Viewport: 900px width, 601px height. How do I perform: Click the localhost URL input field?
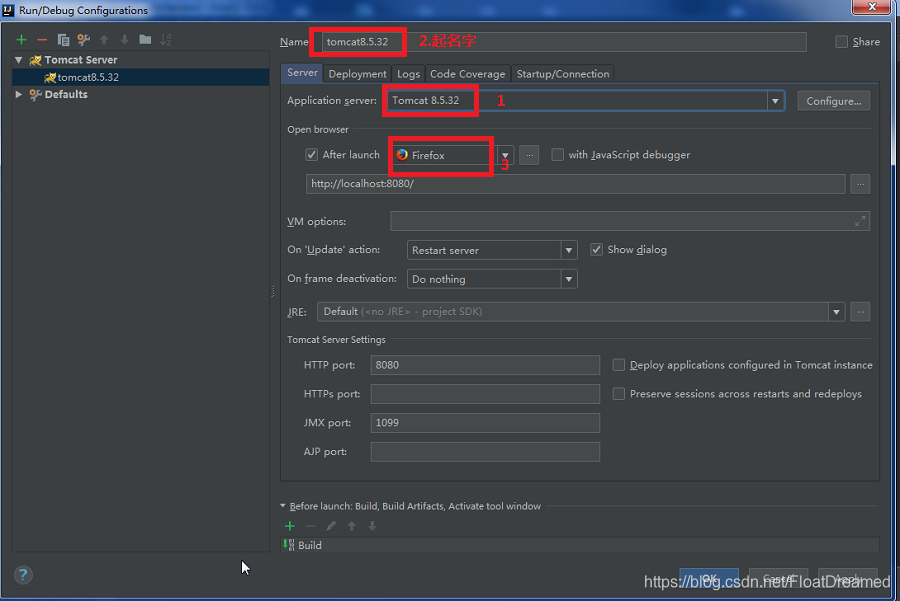[575, 184]
